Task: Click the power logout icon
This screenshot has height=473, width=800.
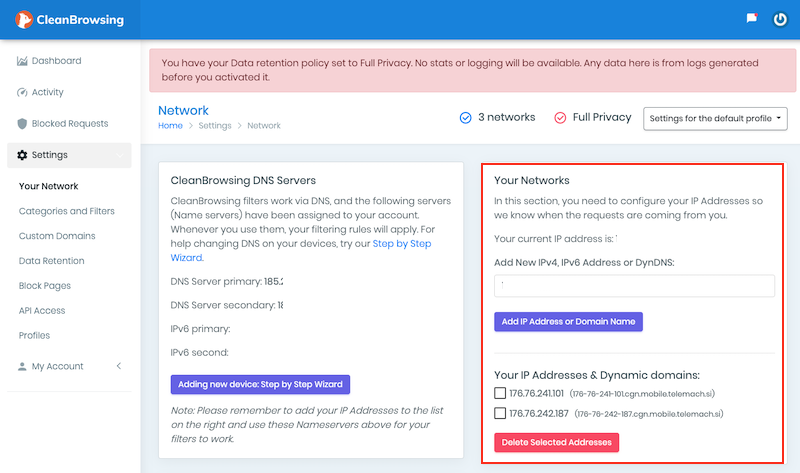Action: tap(780, 19)
